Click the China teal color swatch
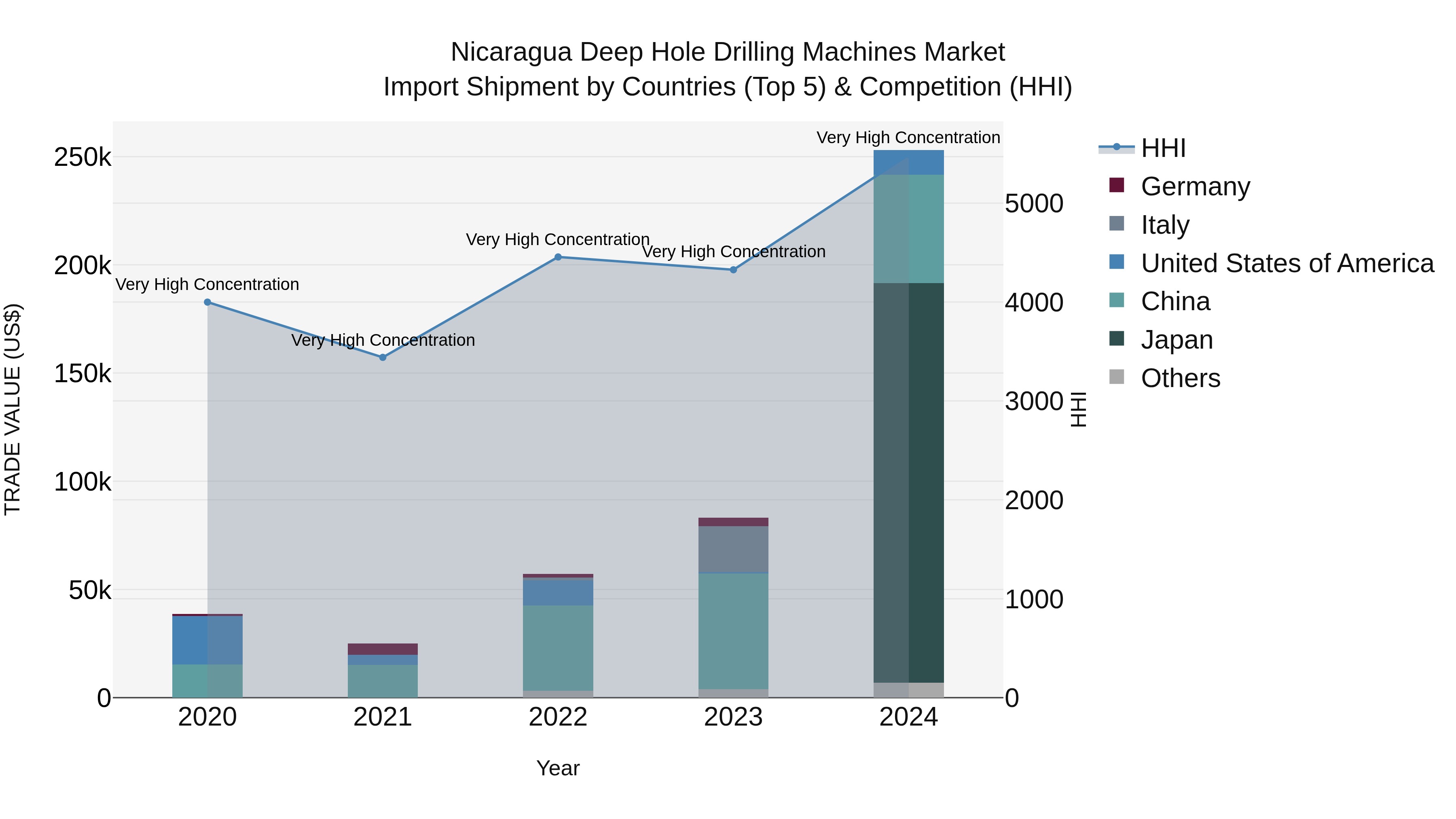The height and width of the screenshot is (819, 1456). pos(1117,300)
